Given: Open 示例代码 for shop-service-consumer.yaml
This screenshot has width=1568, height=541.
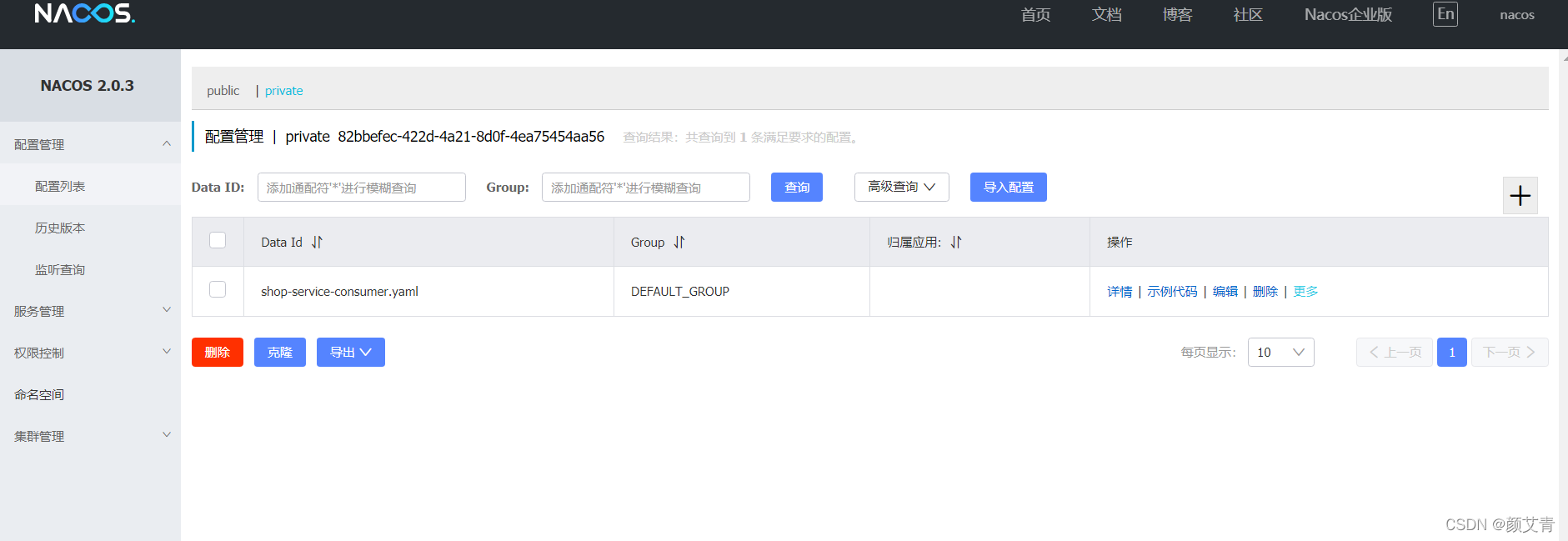Looking at the screenshot, I should coord(1172,291).
